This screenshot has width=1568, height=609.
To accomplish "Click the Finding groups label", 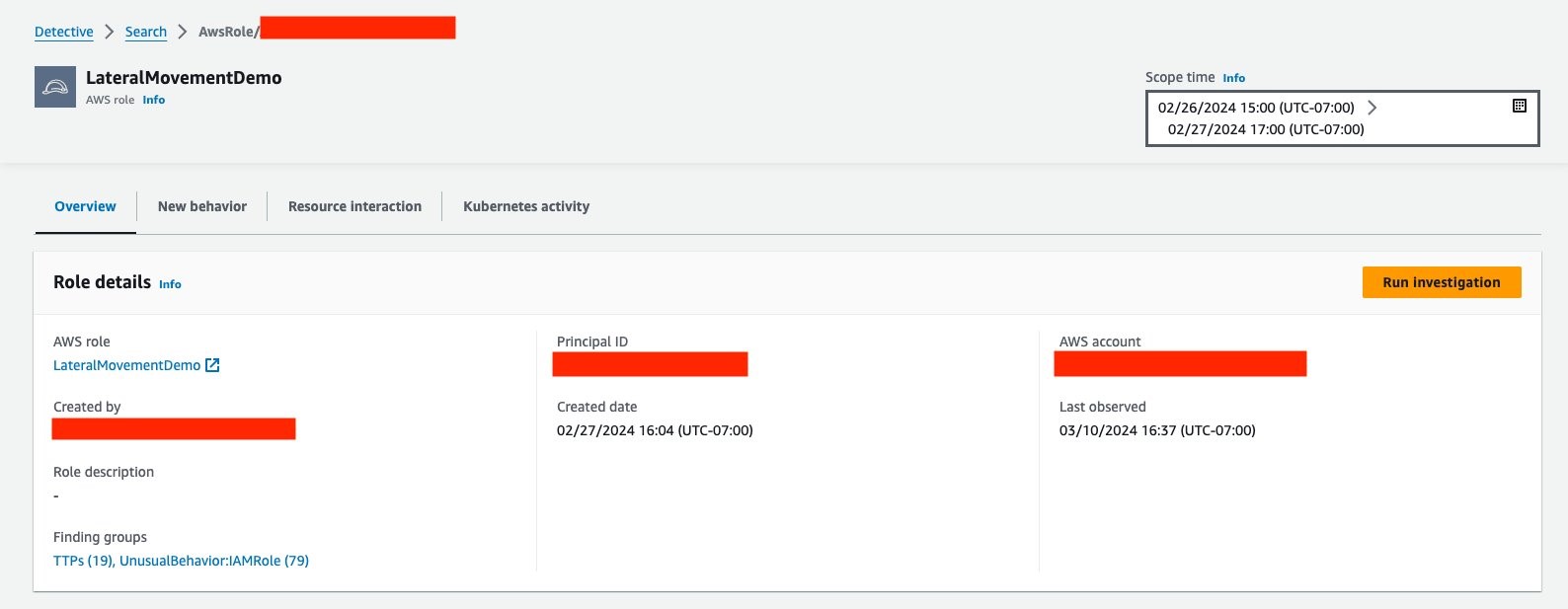I will [100, 537].
